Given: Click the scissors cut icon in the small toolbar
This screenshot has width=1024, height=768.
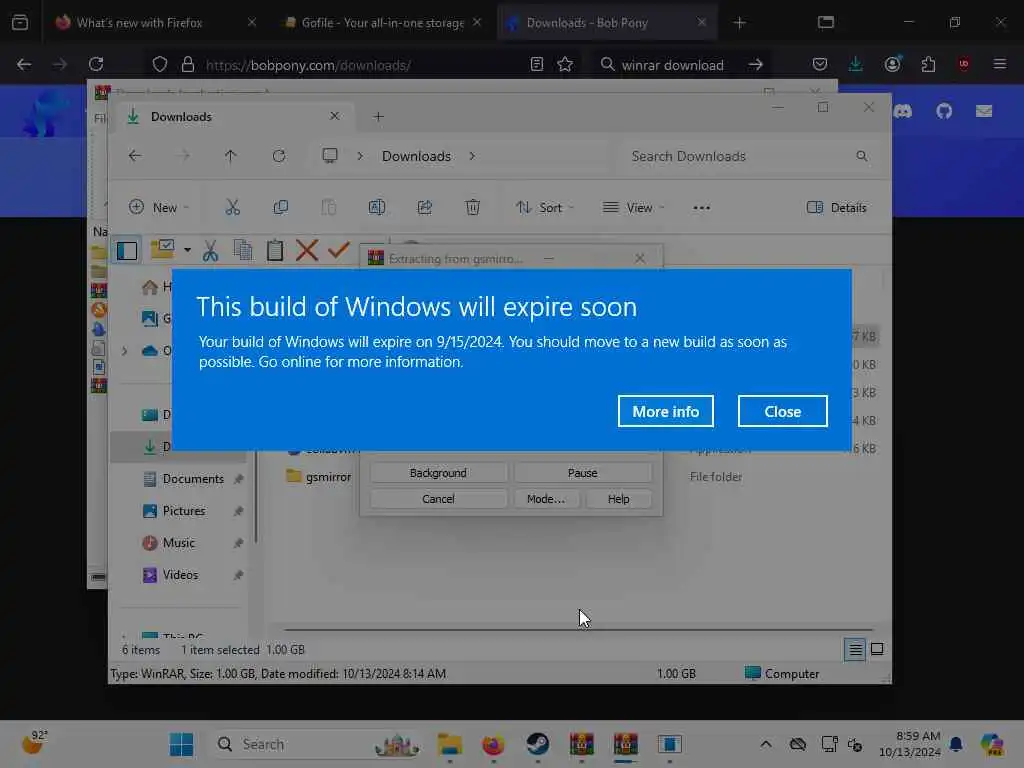Looking at the screenshot, I should point(210,251).
